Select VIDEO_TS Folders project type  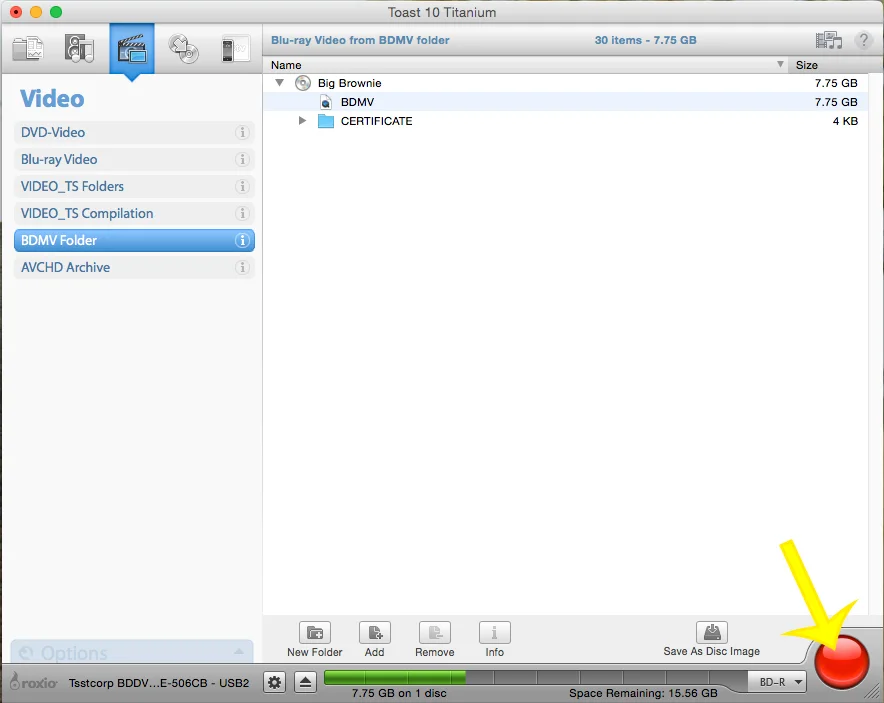click(134, 187)
